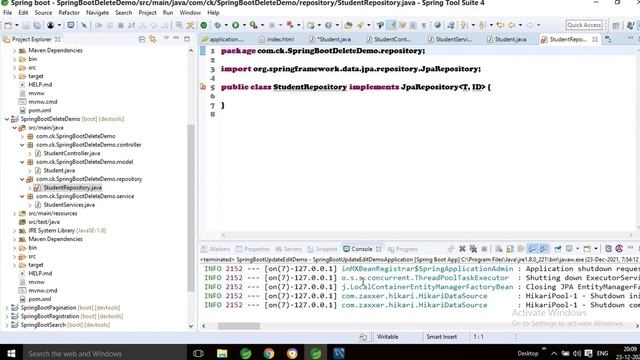Open the Project Explorer View Menu dropdown

click(x=166, y=38)
